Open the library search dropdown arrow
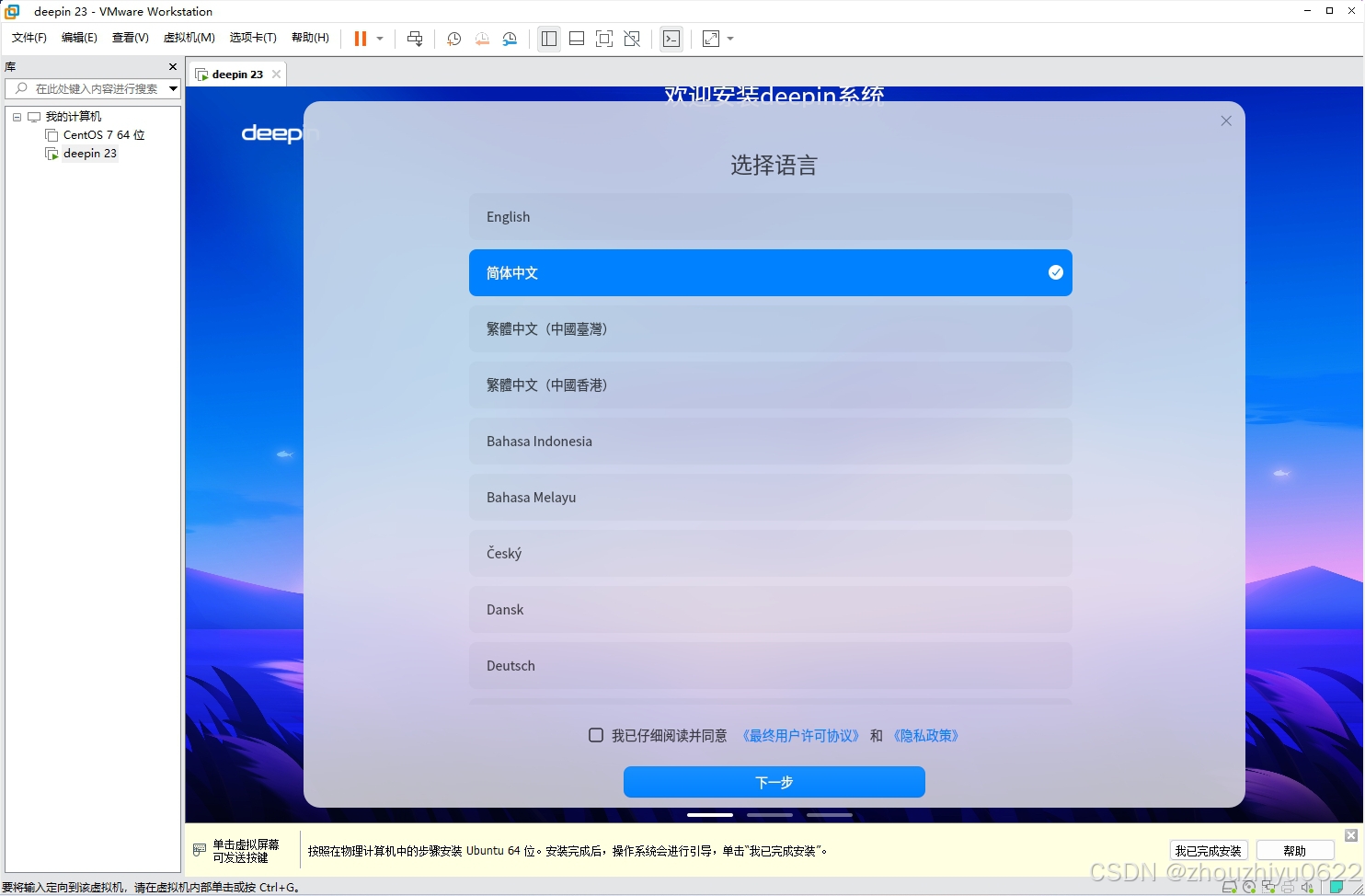 [x=173, y=88]
